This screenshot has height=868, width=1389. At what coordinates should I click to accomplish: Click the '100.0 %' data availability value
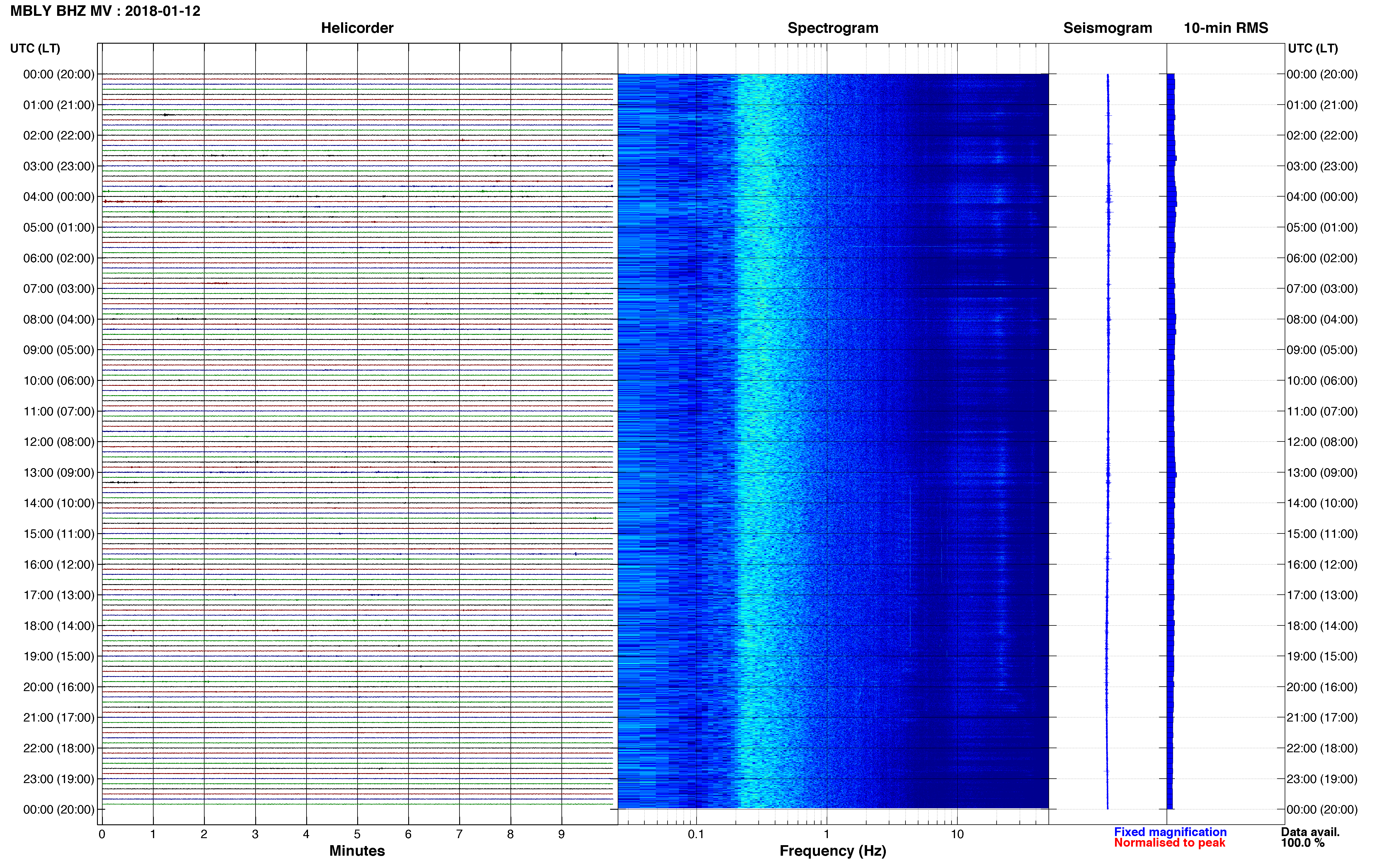point(1302,843)
